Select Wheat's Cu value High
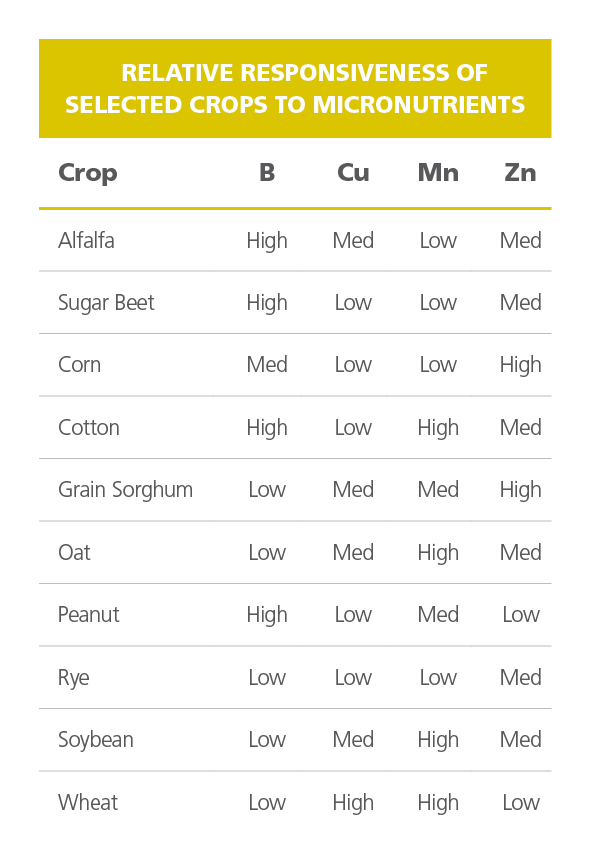 (x=353, y=804)
